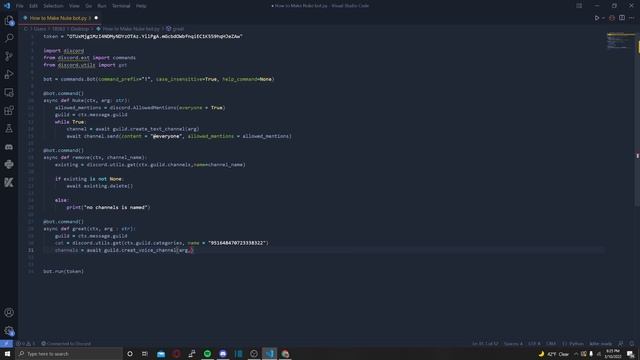
Task: Open the Testing flask view
Action: (x=9, y=129)
